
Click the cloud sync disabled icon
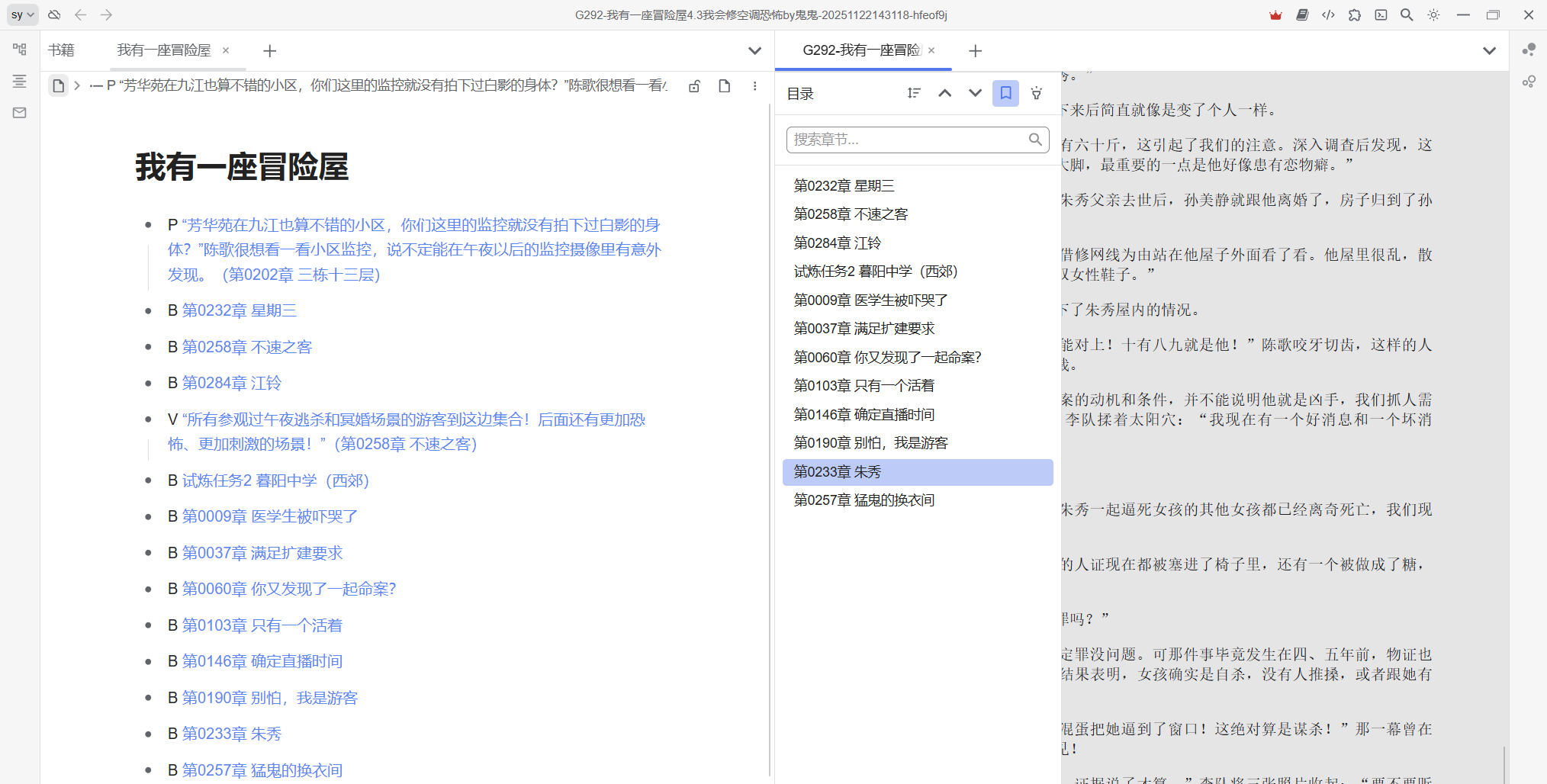pos(54,14)
